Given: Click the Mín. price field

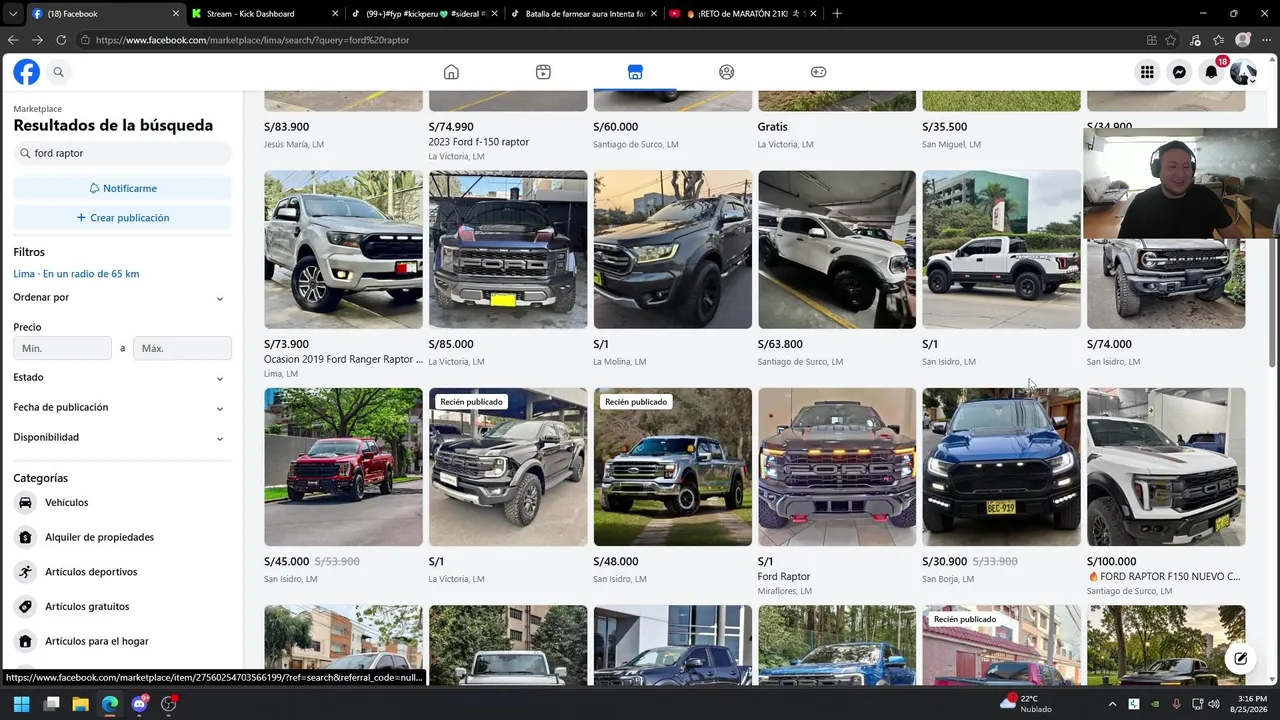Looking at the screenshot, I should pos(62,348).
